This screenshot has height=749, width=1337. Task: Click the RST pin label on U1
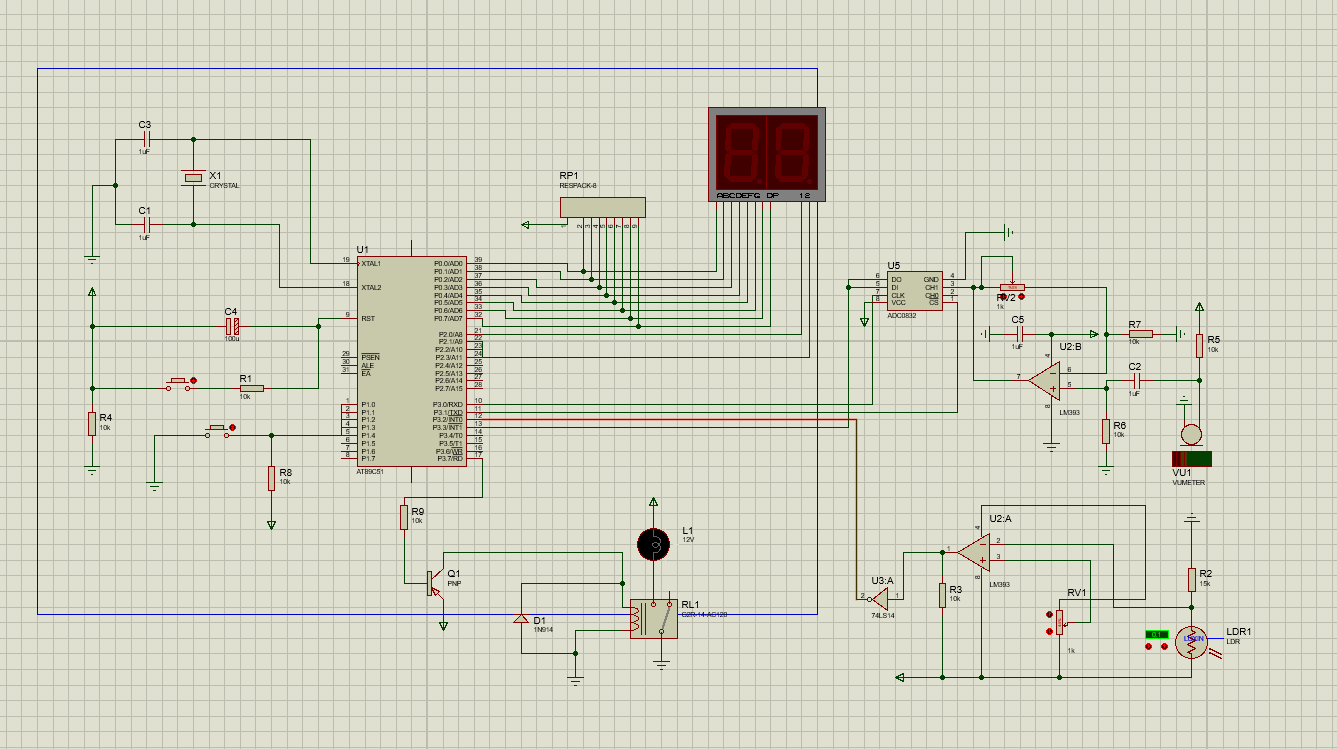point(368,318)
